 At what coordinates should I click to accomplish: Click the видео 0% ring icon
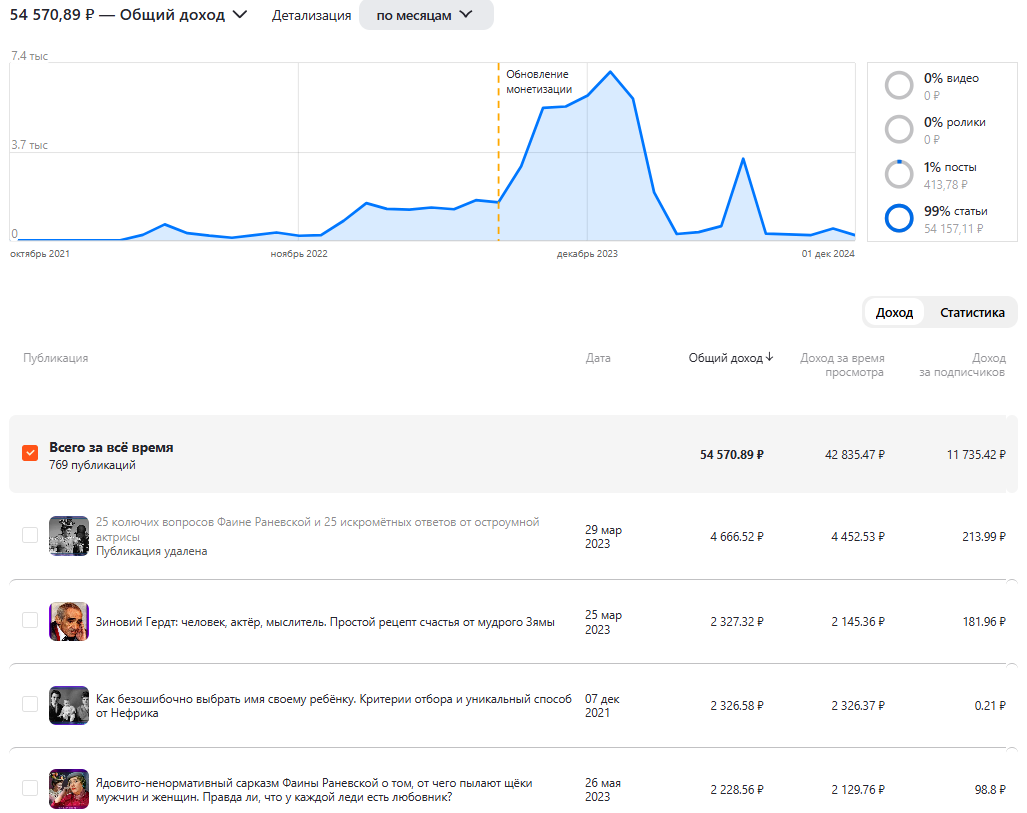pos(899,85)
